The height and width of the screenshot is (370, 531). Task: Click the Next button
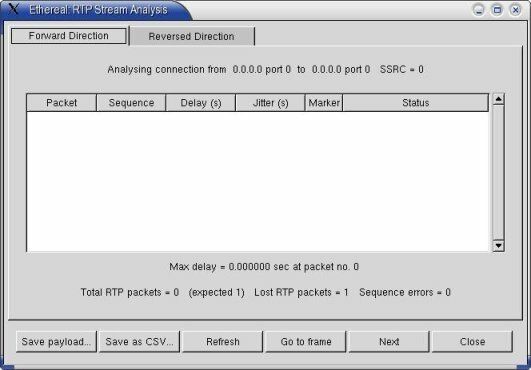389,342
